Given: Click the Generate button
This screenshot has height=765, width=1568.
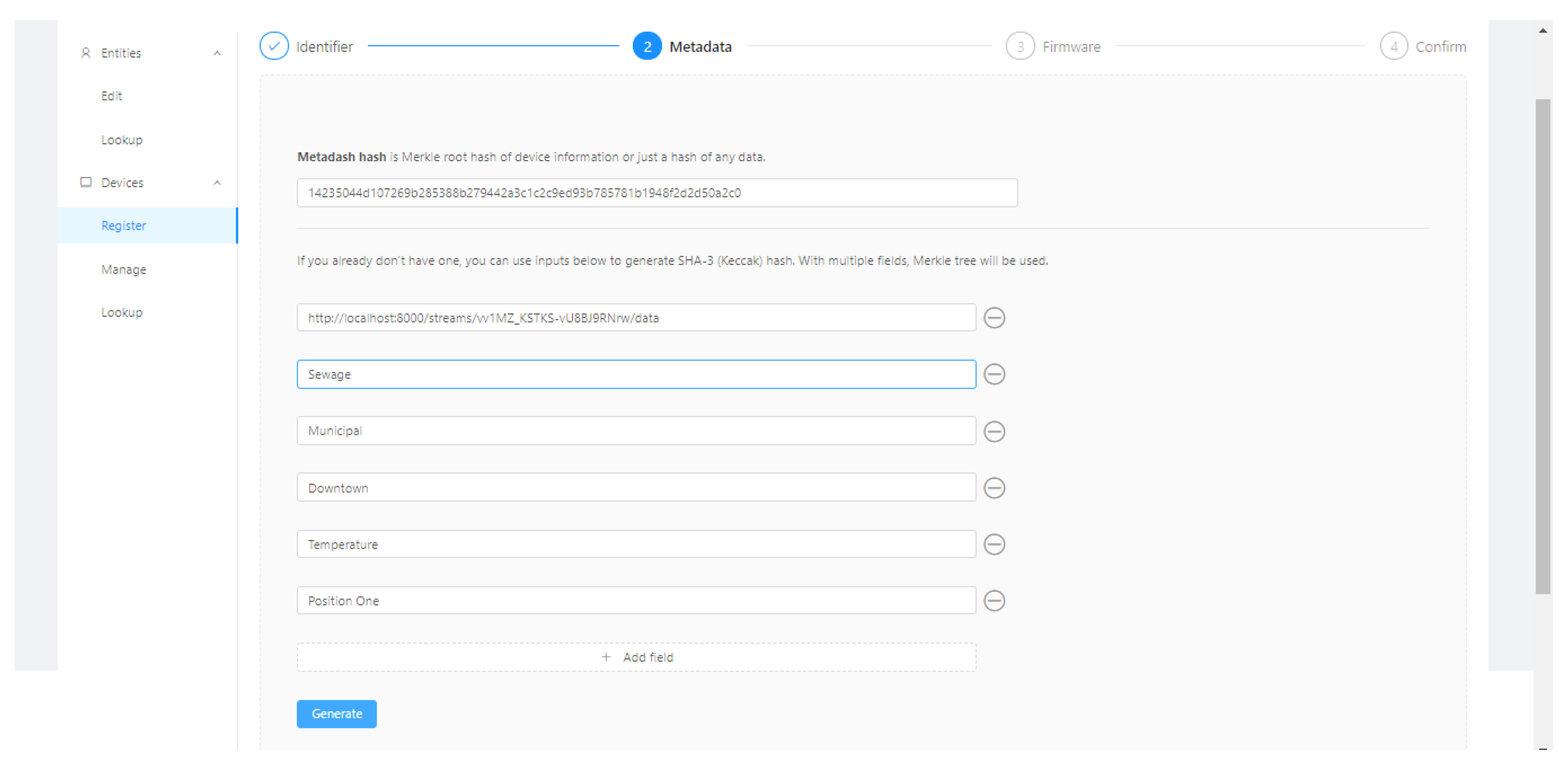Looking at the screenshot, I should (336, 714).
